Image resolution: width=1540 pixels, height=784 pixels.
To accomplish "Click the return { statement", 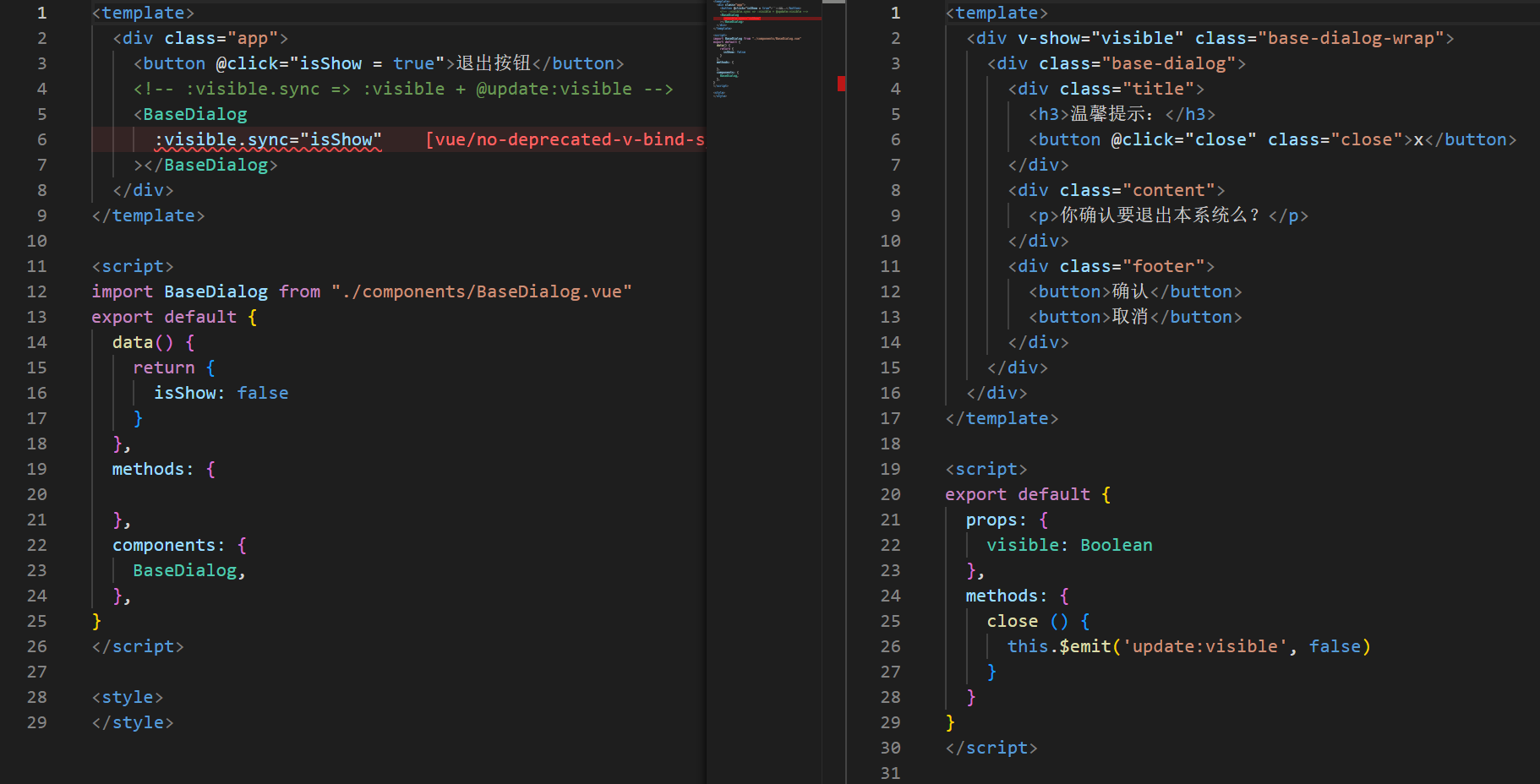I will coord(174,367).
